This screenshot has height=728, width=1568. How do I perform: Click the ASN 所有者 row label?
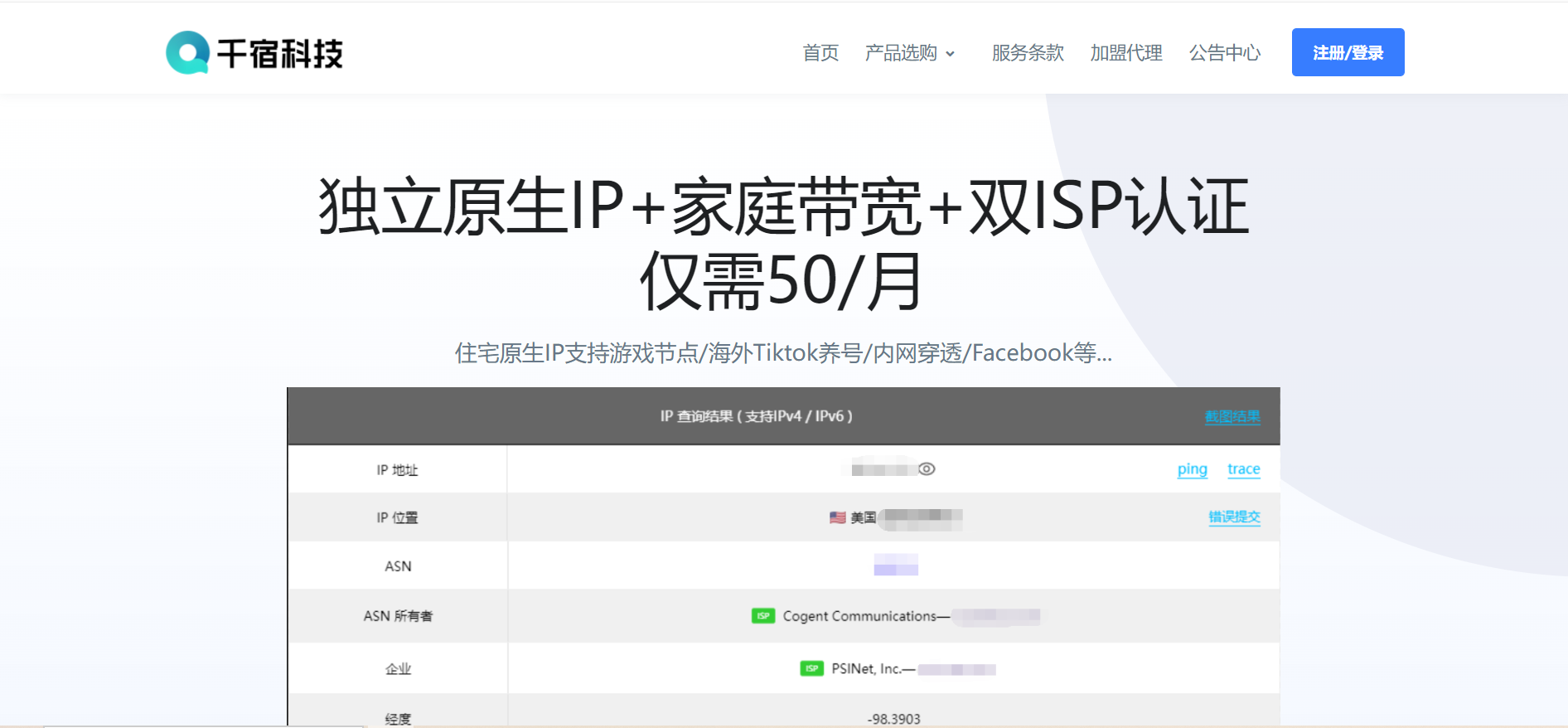(x=398, y=616)
